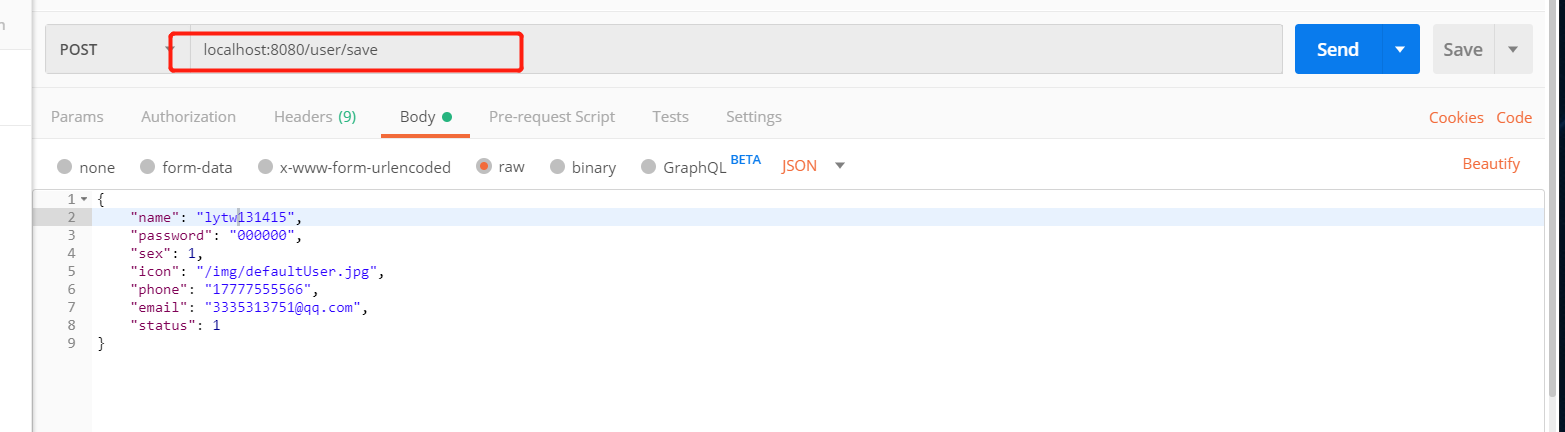Click the Save button
This screenshot has height=432, width=1565.
click(x=1462, y=50)
